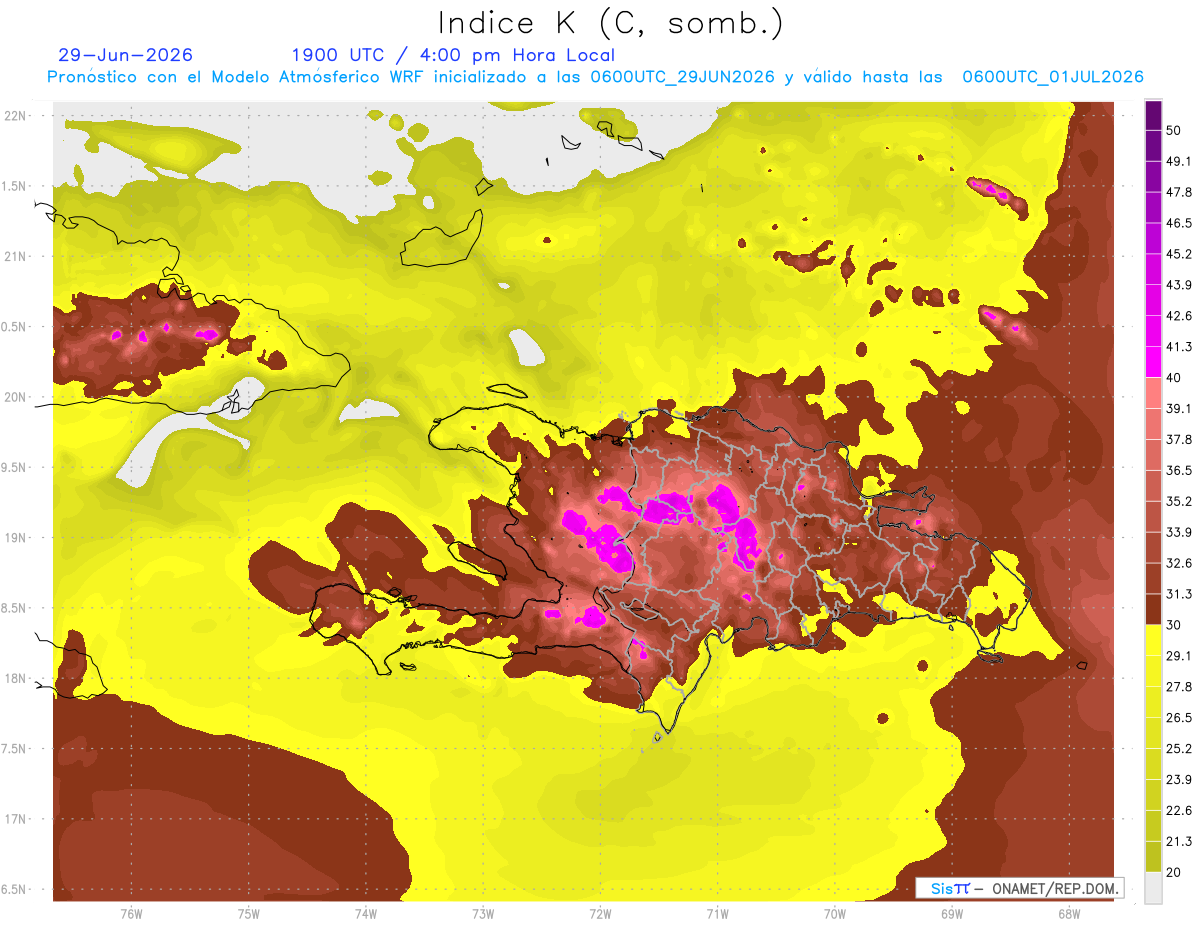The height and width of the screenshot is (927, 1200).
Task: Pick the bright yellow swatch between 29.1 and 30
Action: click(1153, 640)
